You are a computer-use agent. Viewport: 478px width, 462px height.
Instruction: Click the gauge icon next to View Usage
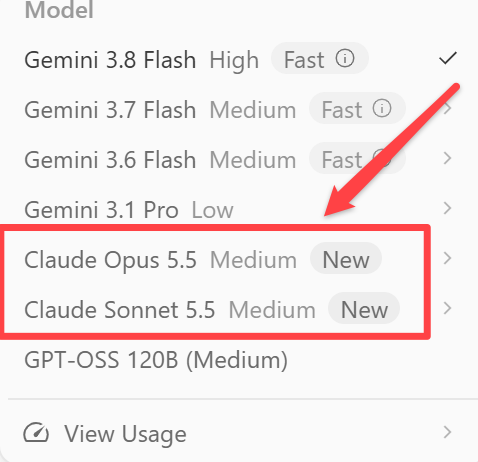36,433
